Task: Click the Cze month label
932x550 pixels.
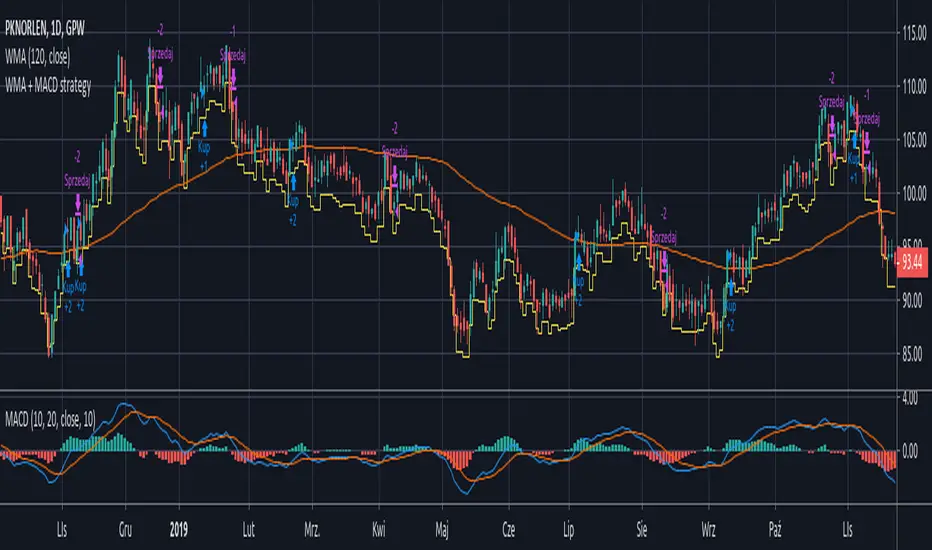Action: 509,530
